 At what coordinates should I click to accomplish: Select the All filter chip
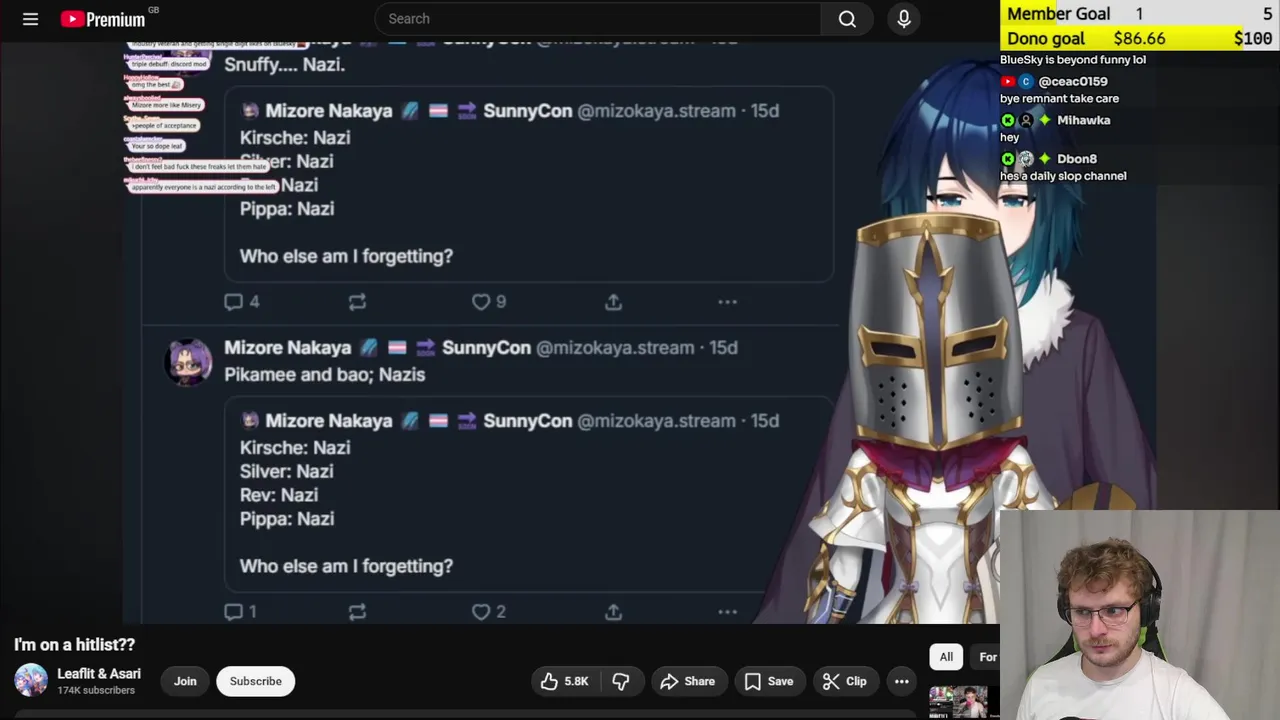(x=946, y=657)
